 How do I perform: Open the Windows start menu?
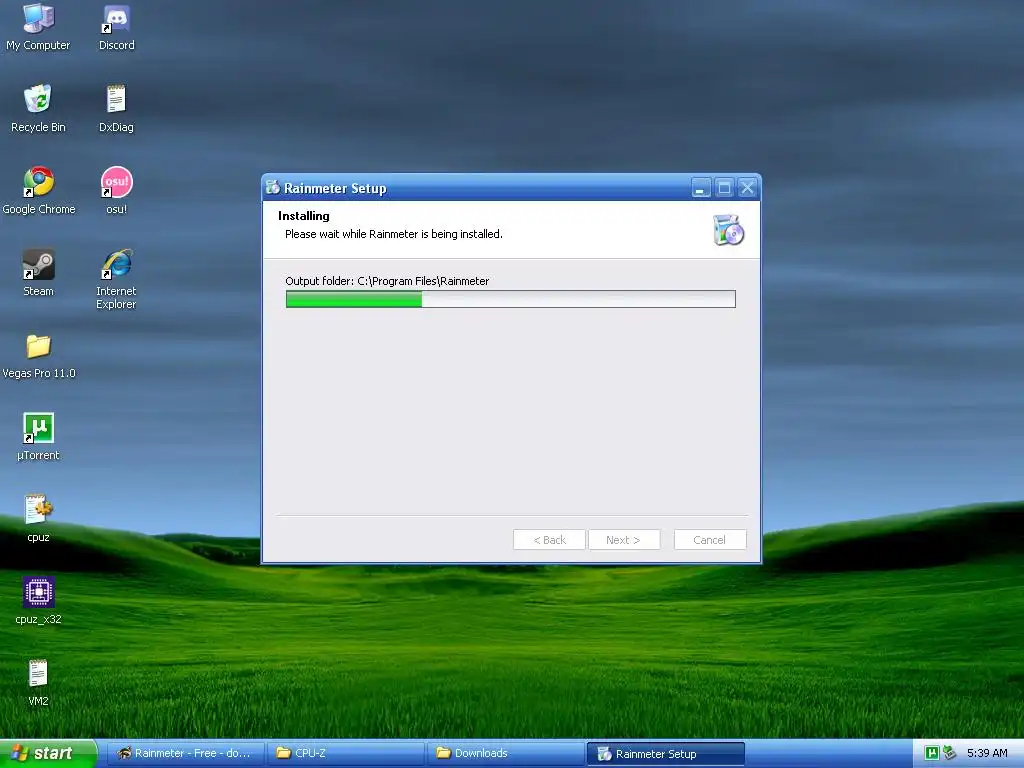(x=48, y=753)
